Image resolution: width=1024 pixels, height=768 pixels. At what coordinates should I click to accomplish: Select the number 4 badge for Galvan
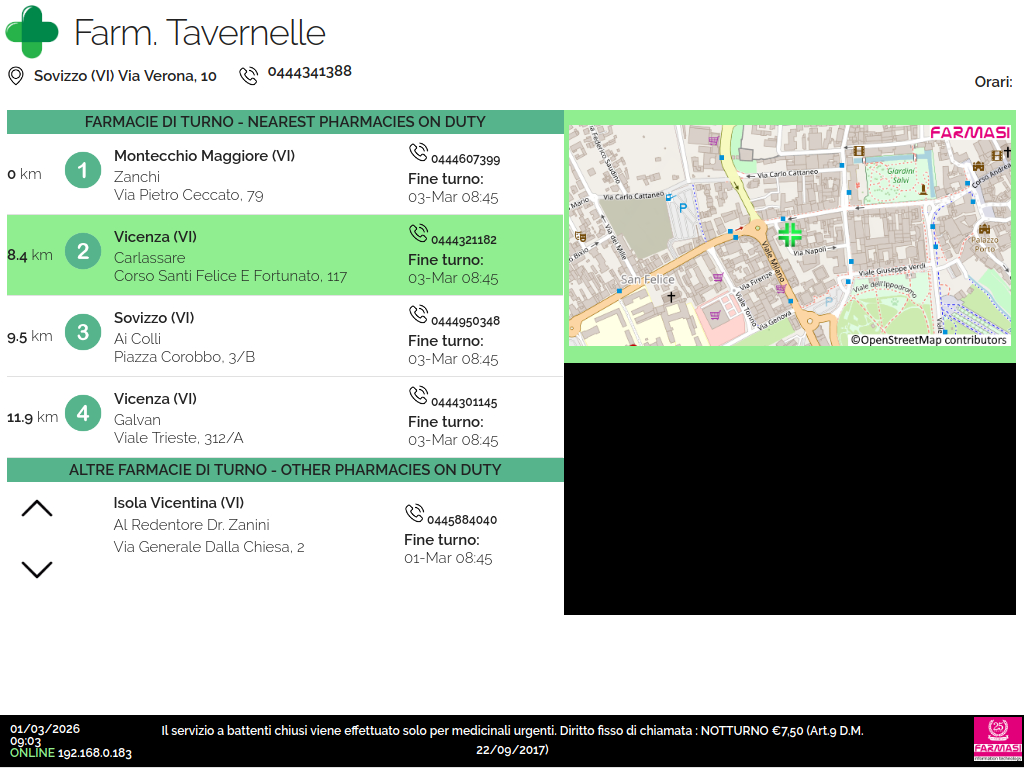(83, 414)
